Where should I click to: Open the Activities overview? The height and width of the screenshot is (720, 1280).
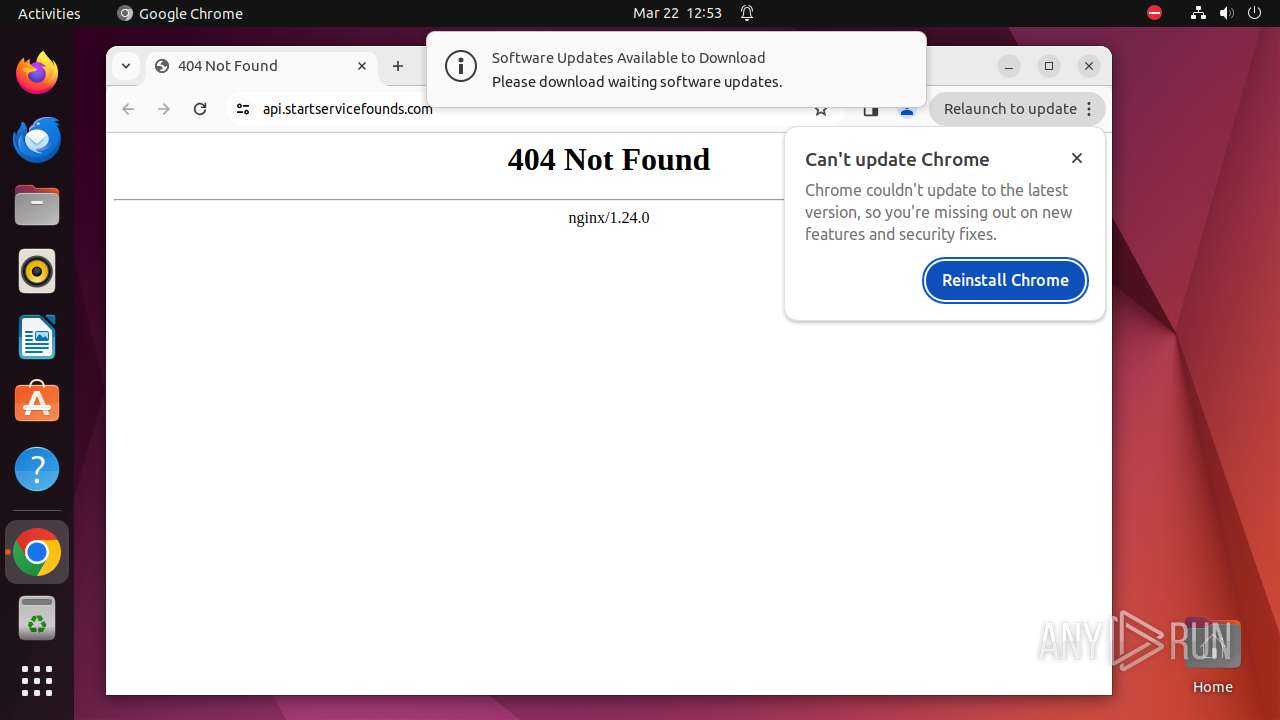tap(49, 13)
